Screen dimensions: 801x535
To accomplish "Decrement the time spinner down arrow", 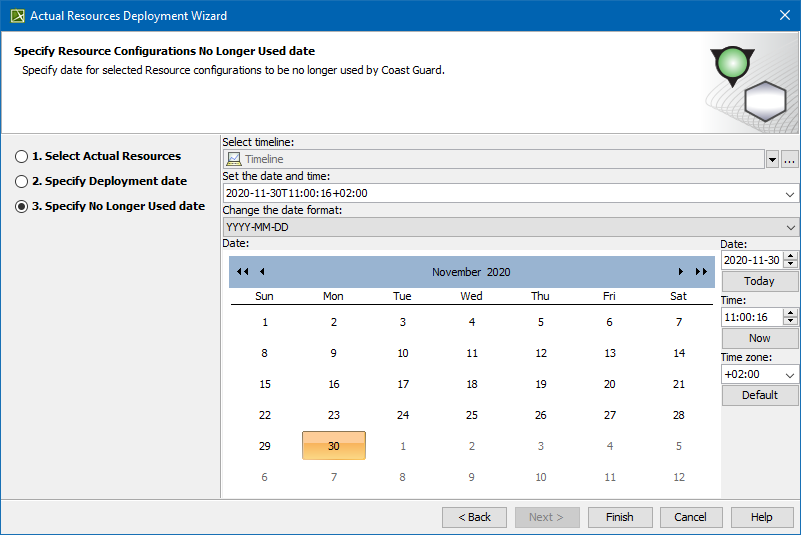I will pyautogui.click(x=791, y=321).
